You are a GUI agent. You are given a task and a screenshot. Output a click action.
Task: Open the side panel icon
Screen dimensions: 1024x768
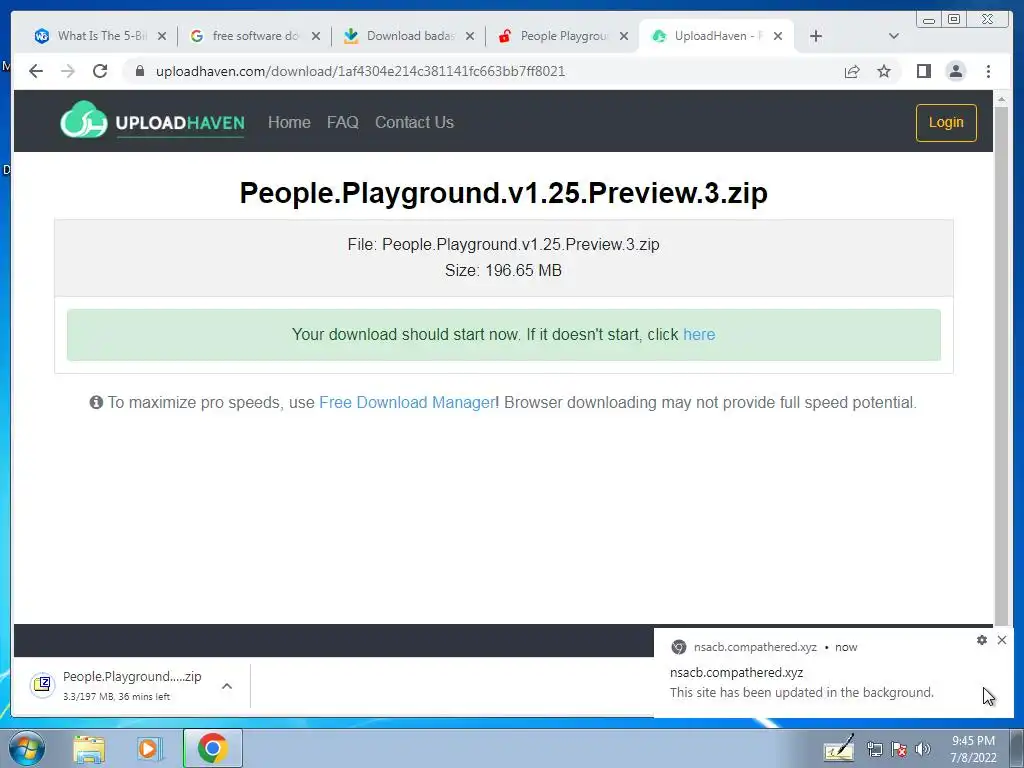[x=923, y=71]
